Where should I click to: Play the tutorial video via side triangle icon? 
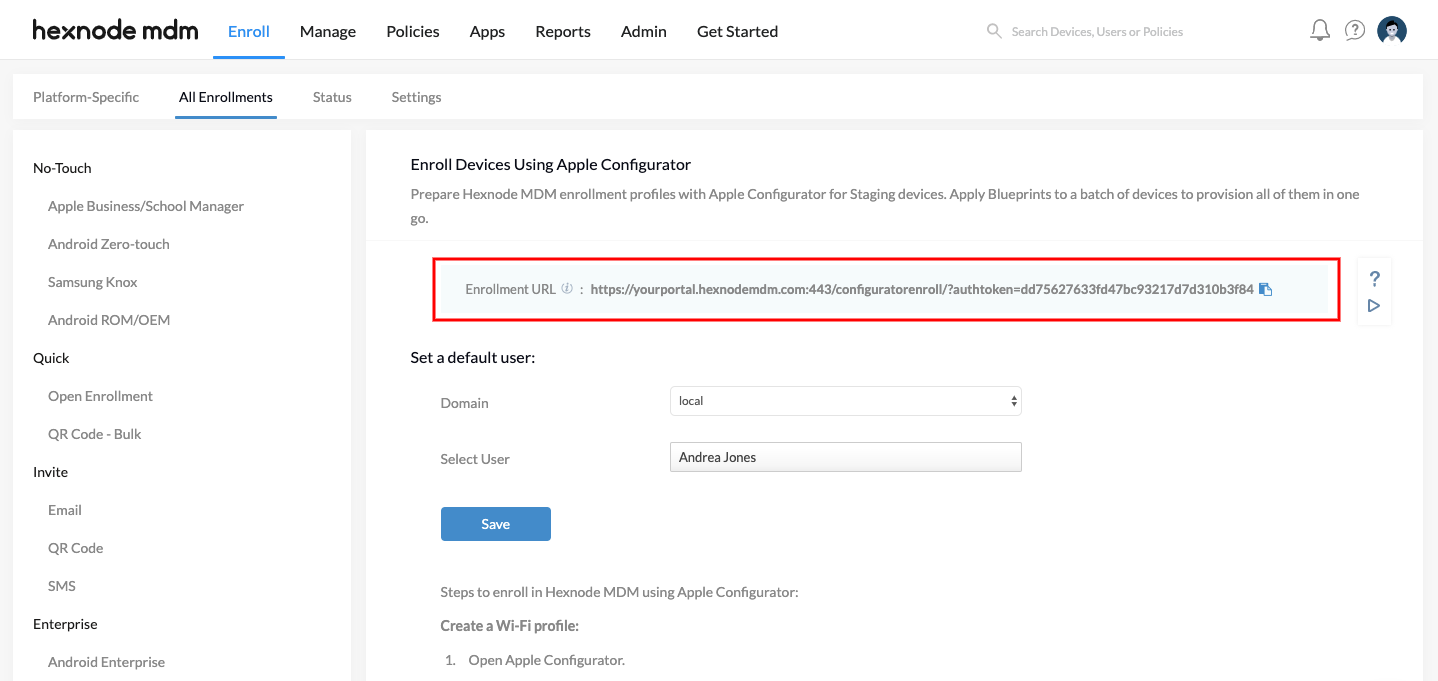[x=1374, y=306]
